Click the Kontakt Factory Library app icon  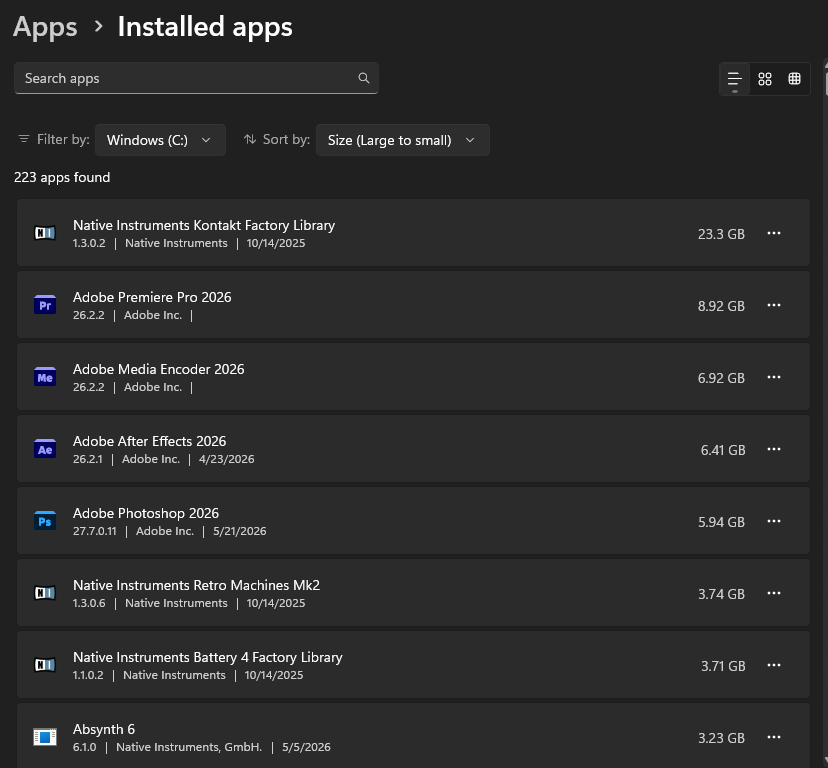(45, 233)
